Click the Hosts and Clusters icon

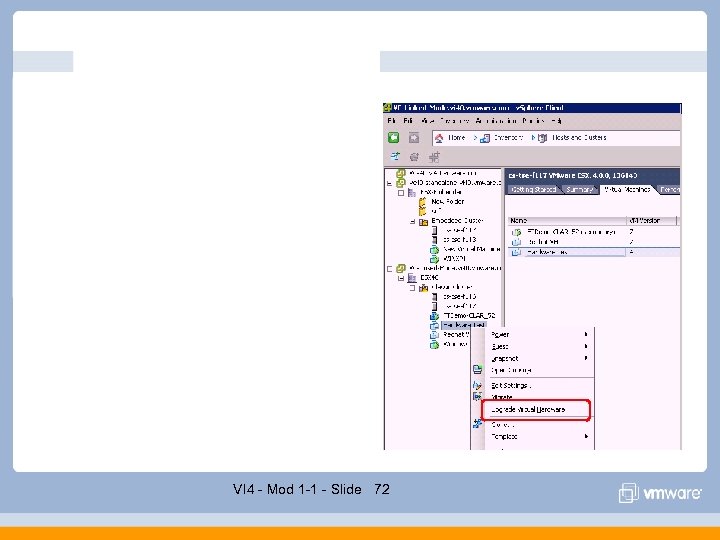click(542, 138)
